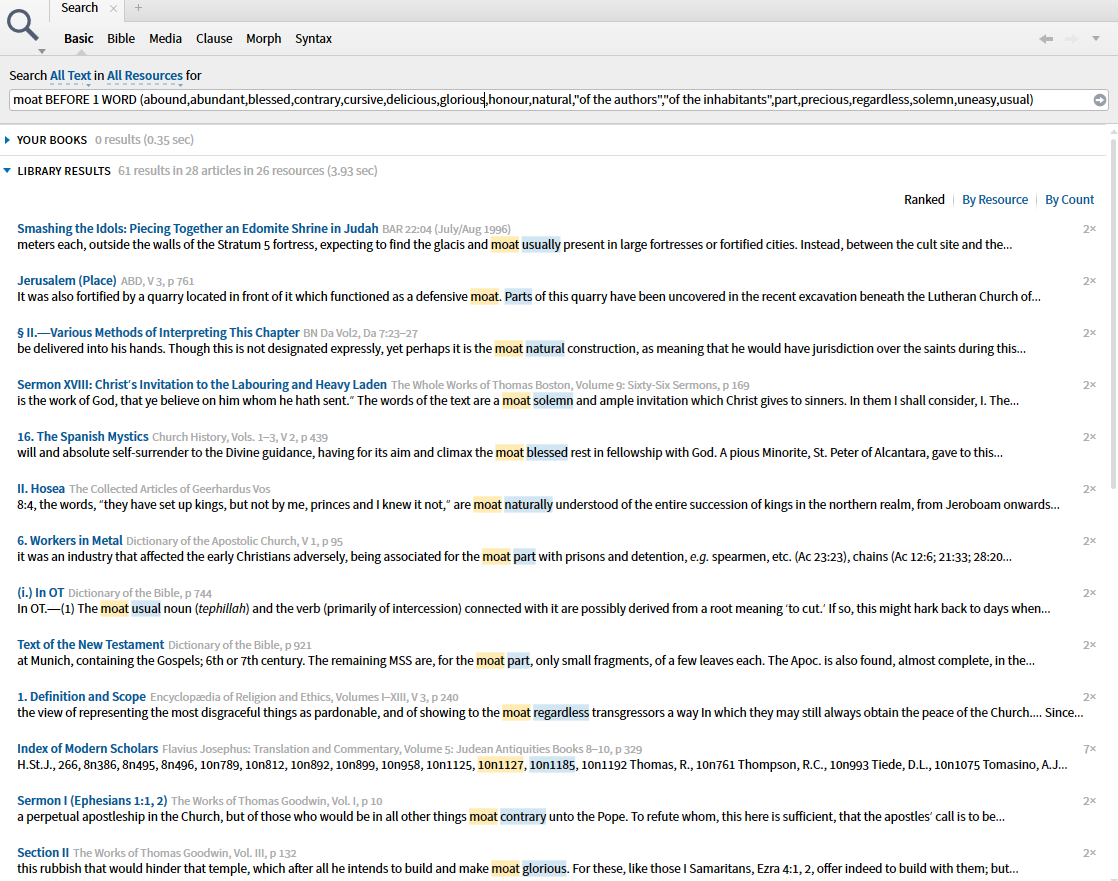Switch to the Syntax search type
This screenshot has height=881, width=1118.
pyautogui.click(x=314, y=38)
